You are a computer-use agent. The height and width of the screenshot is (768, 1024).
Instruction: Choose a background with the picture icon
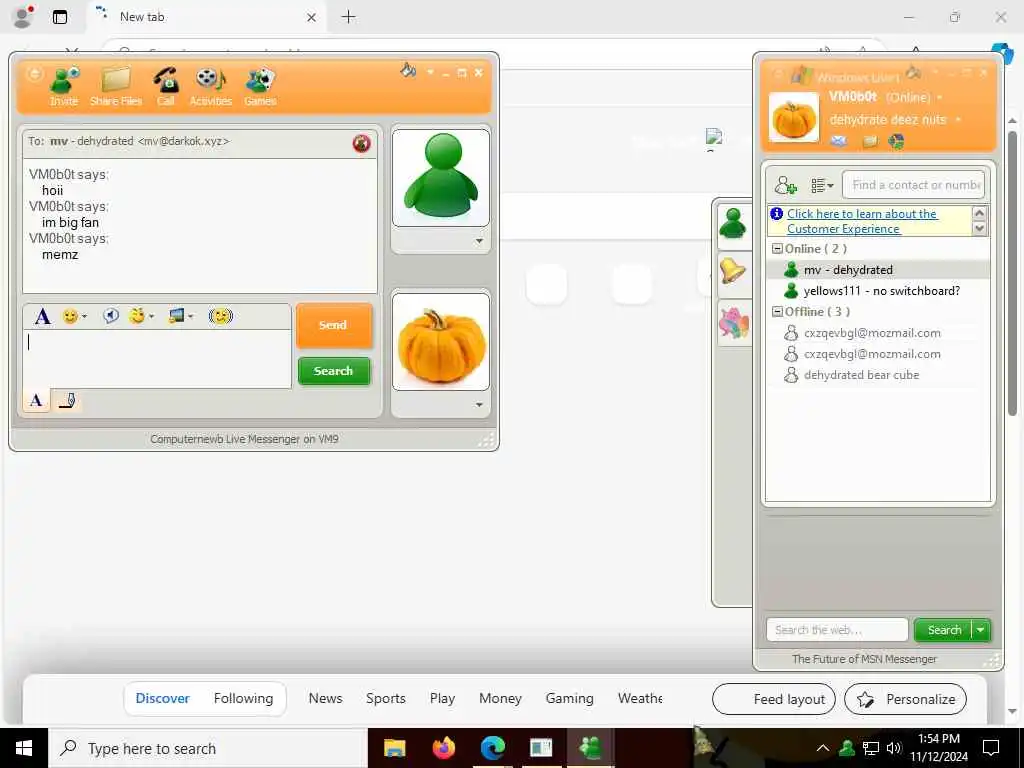tap(176, 316)
